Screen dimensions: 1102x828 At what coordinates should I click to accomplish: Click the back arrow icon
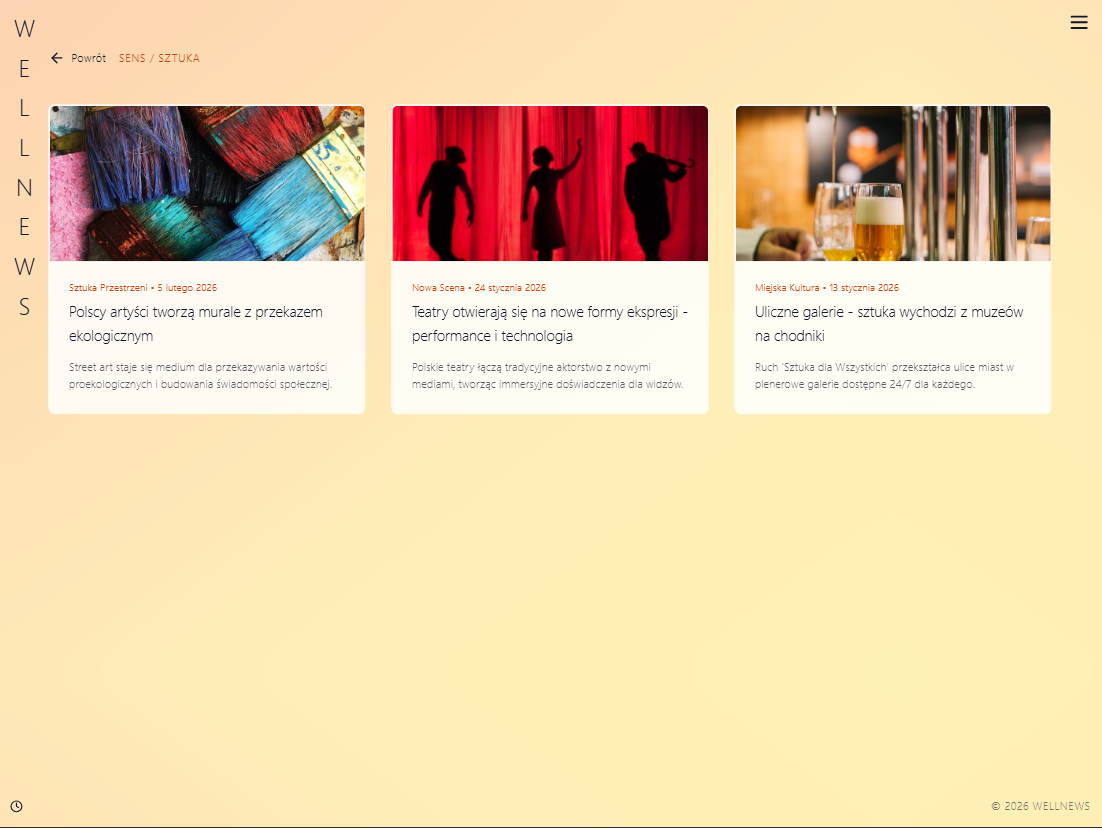[57, 58]
